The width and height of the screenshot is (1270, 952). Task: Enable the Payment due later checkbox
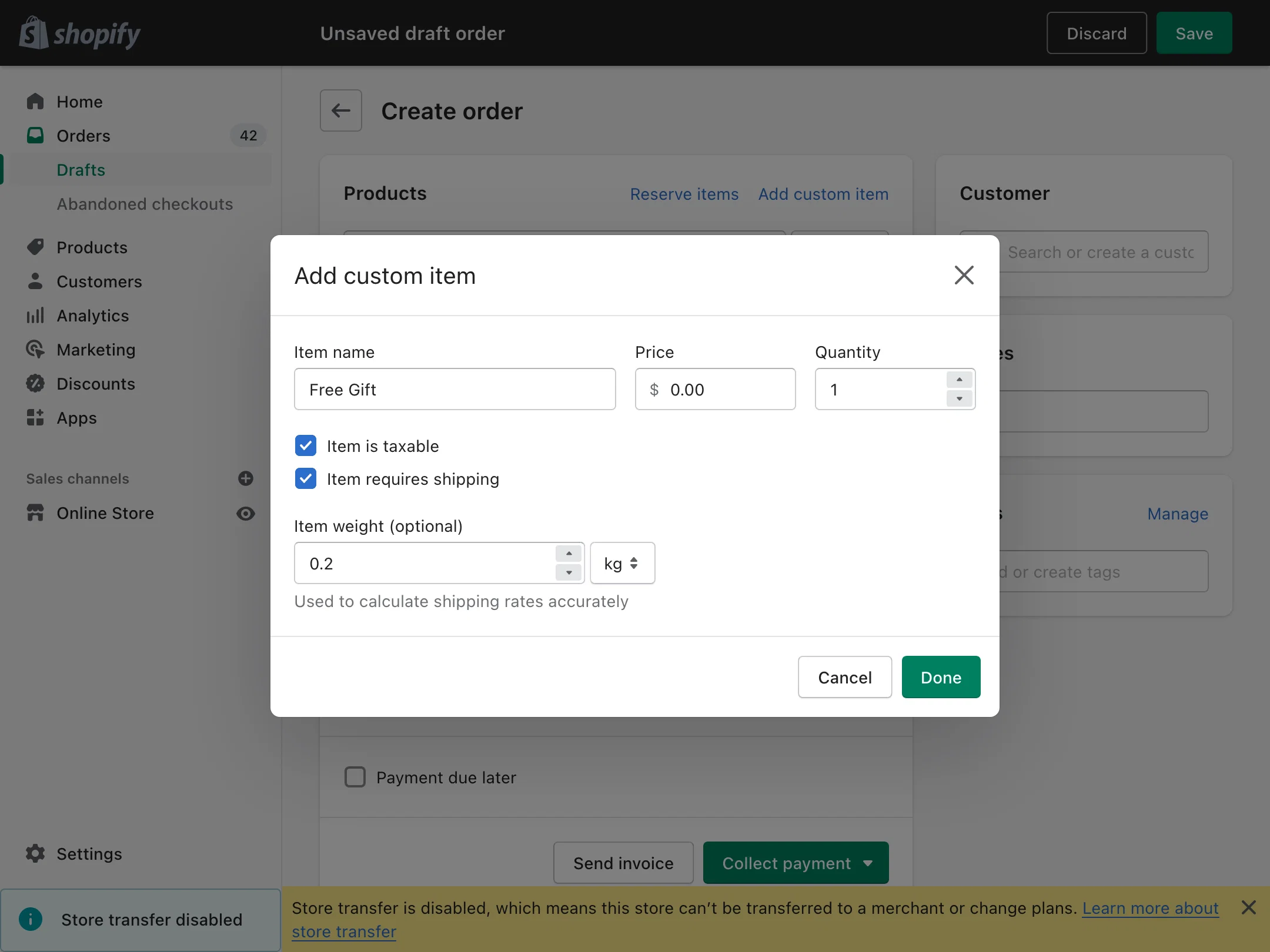pos(355,777)
